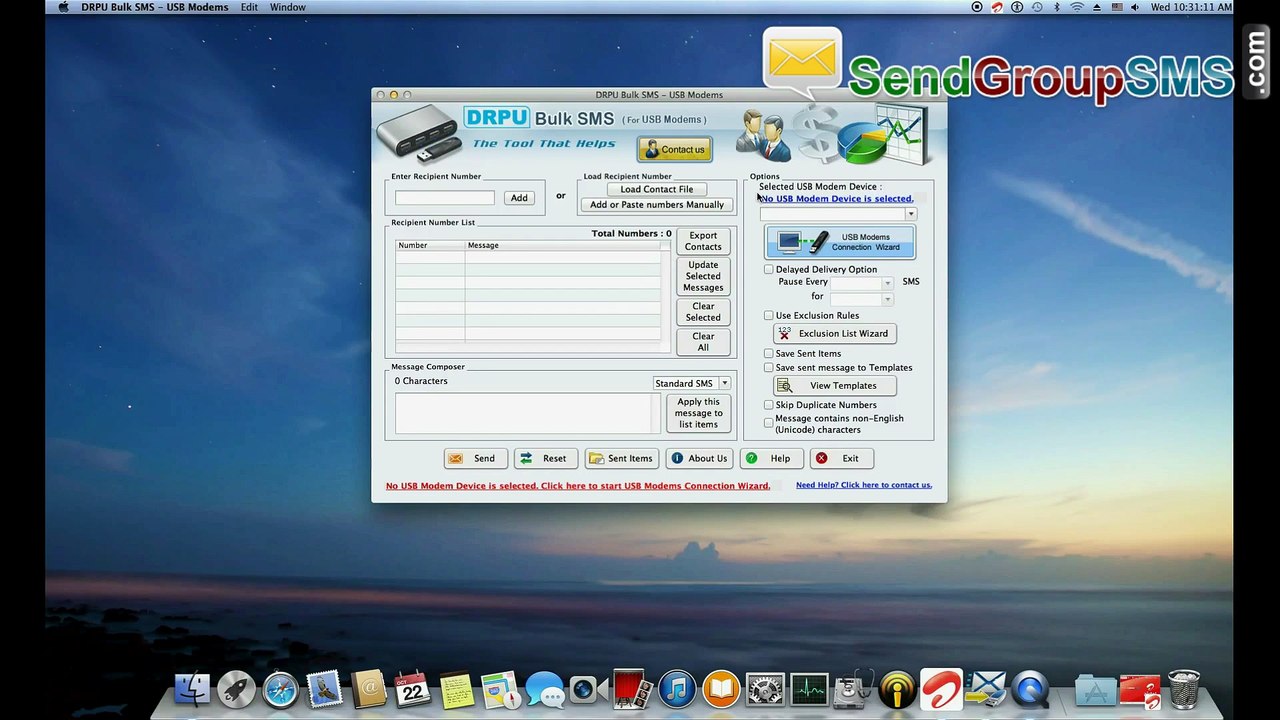The height and width of the screenshot is (720, 1280).
Task: Click the Reset button
Action: click(545, 458)
